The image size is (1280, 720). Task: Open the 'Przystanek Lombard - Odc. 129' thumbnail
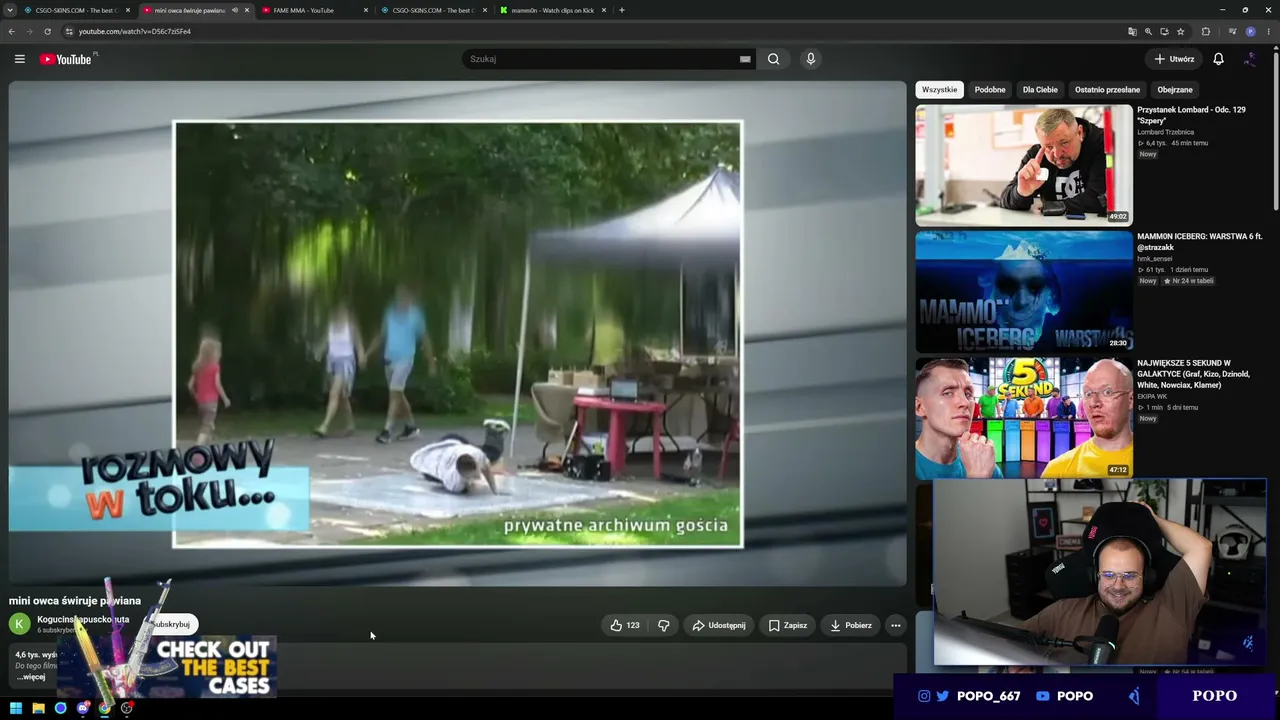1024,165
